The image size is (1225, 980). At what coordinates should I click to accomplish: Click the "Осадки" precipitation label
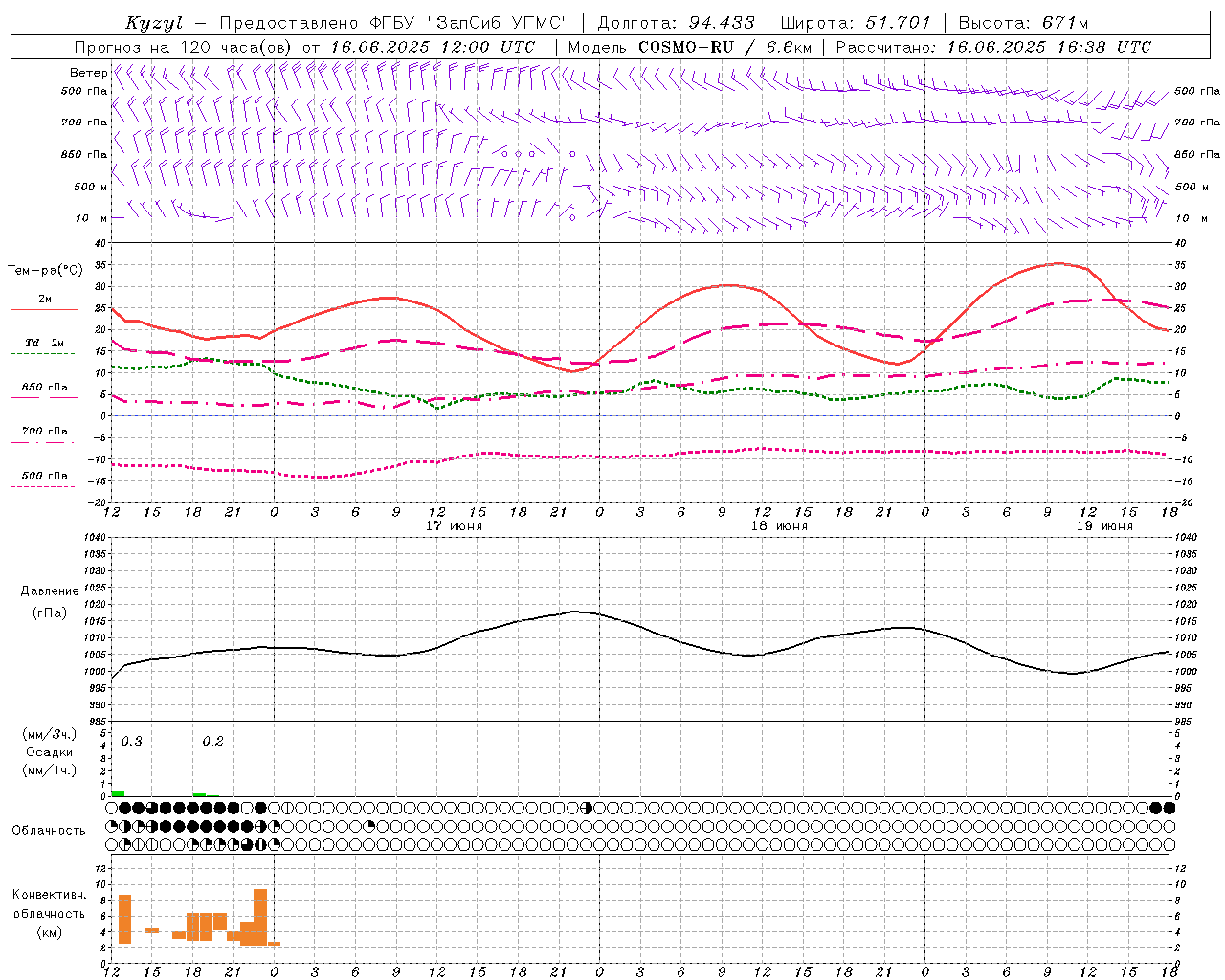point(48,752)
